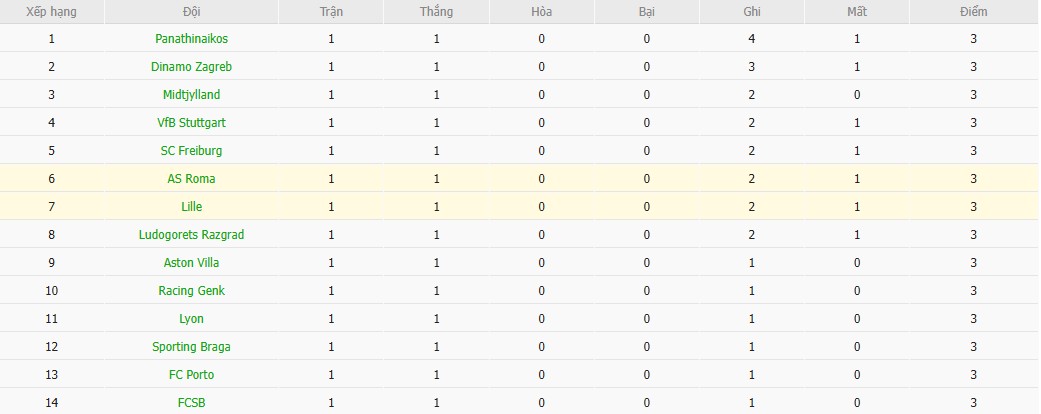The image size is (1041, 414).
Task: Open the Panathinaikos team link
Action: 191,39
